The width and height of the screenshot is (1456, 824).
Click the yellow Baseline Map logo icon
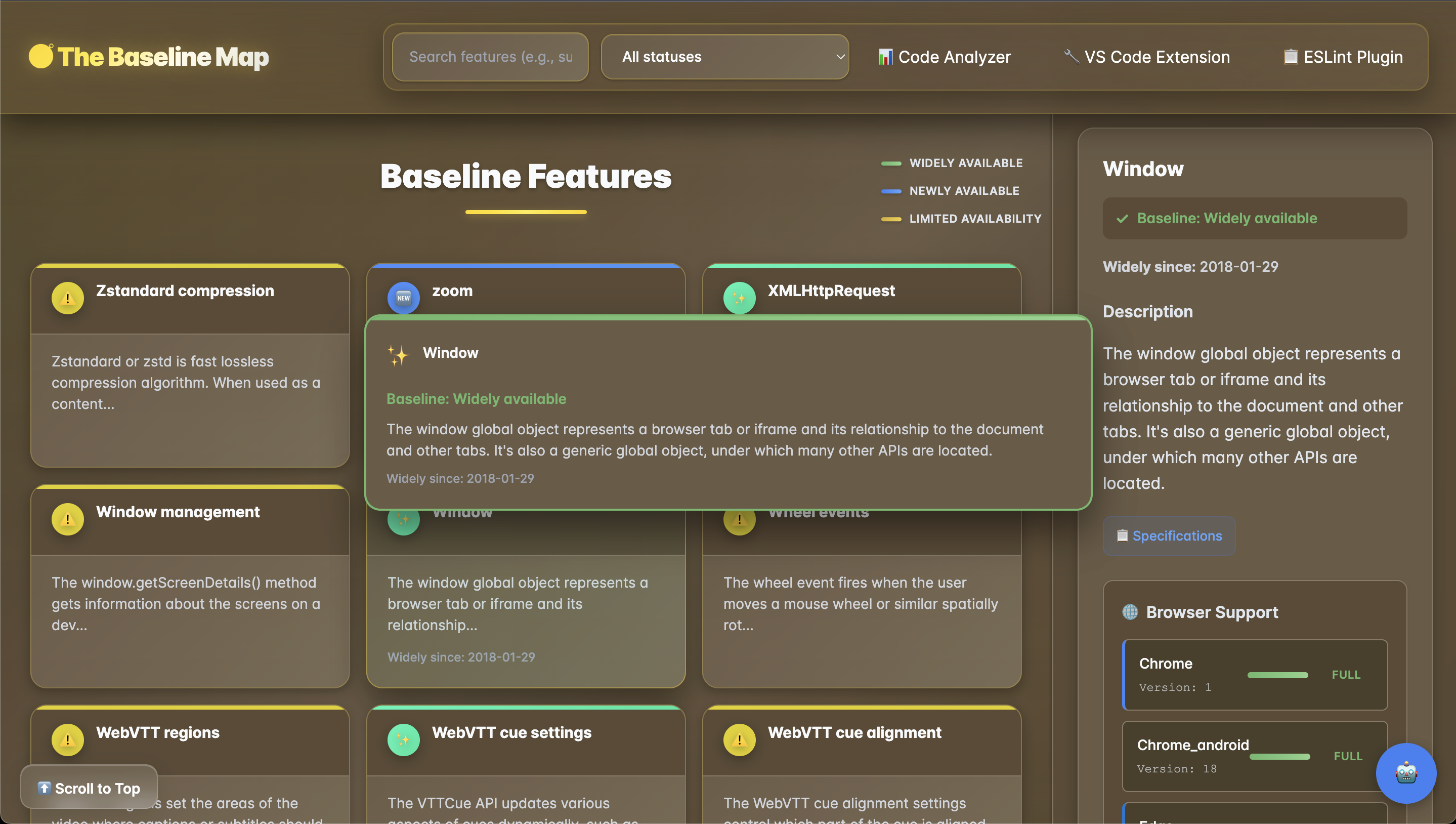[41, 57]
